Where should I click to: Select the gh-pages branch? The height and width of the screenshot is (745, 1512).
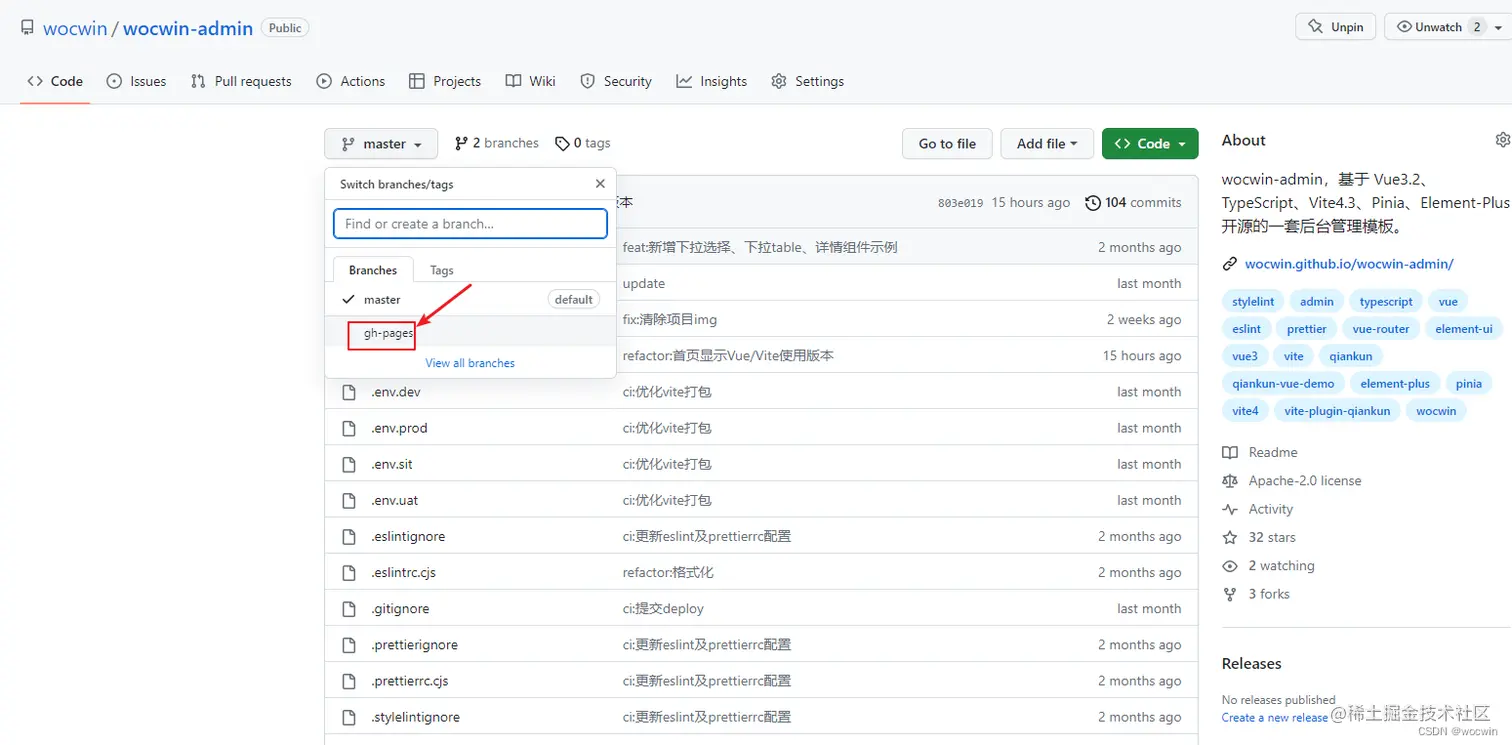coord(470,333)
